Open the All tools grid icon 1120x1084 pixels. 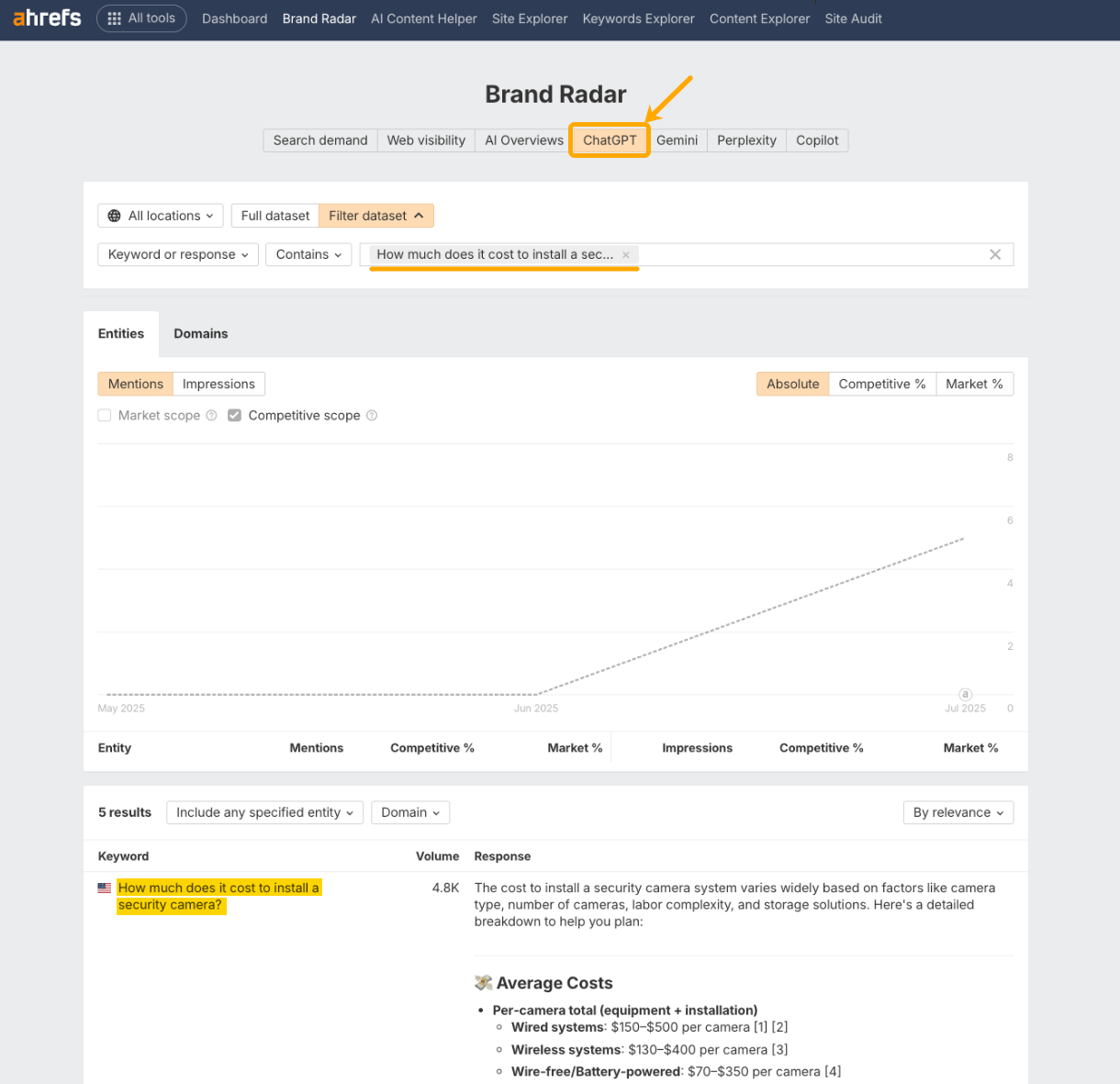(114, 17)
